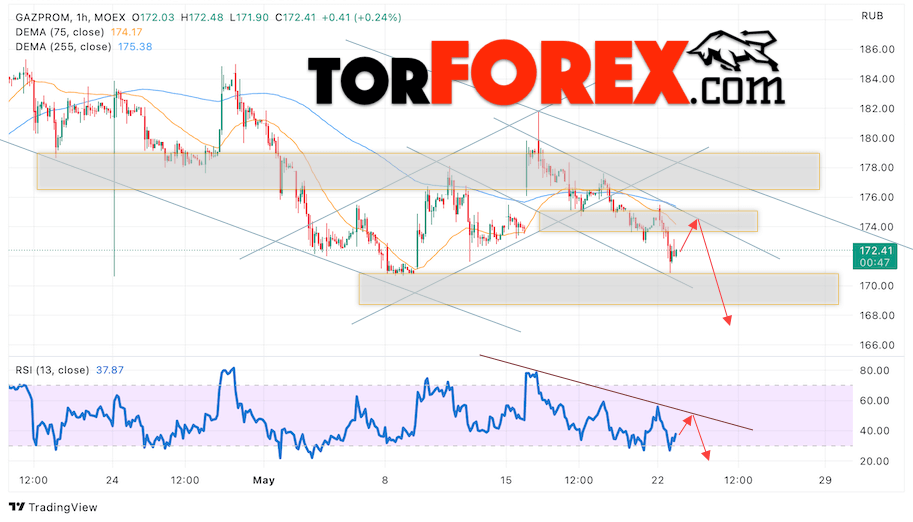Click the red upward arrow near 174.00 resistance
913x522 pixels.
point(689,234)
